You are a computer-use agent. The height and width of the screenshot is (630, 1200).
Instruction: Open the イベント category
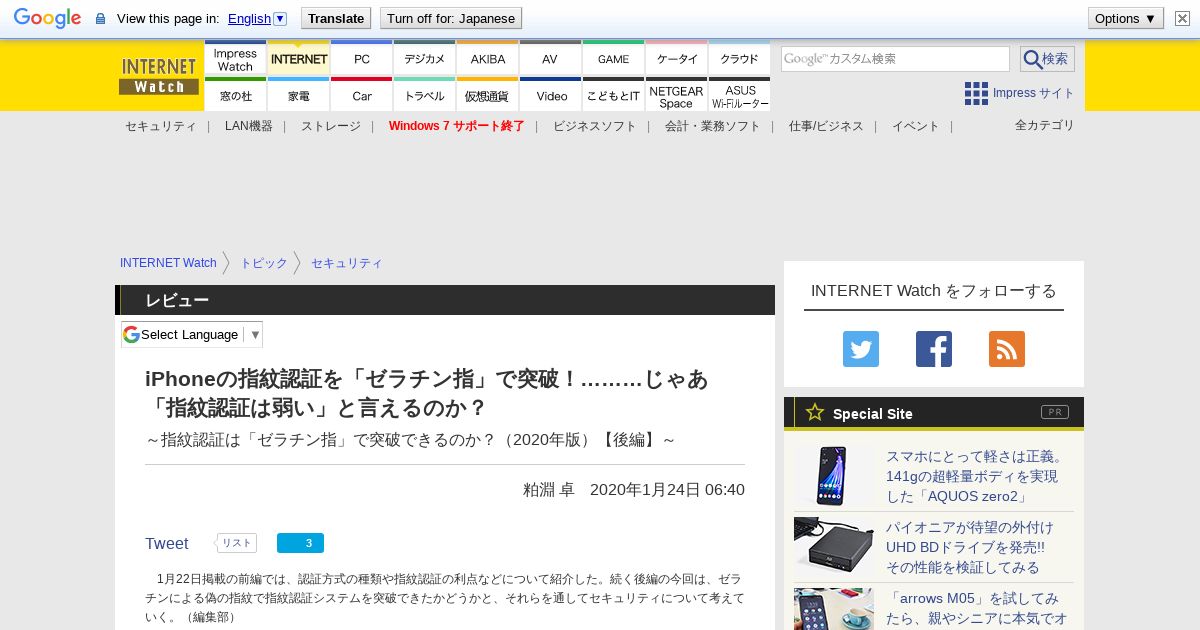point(916,126)
